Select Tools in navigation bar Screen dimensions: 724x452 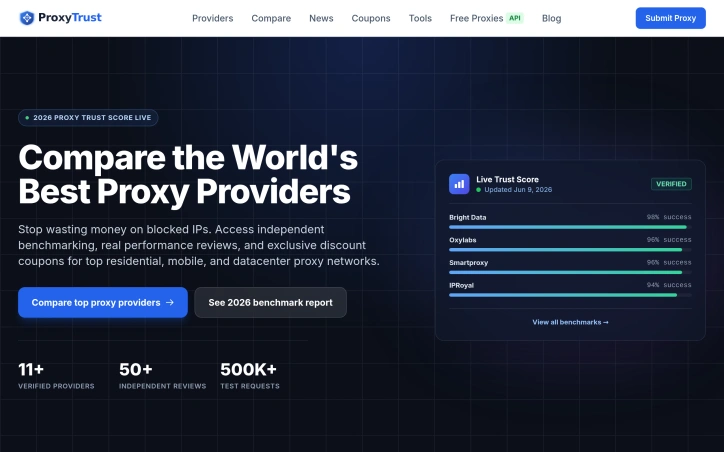click(420, 18)
